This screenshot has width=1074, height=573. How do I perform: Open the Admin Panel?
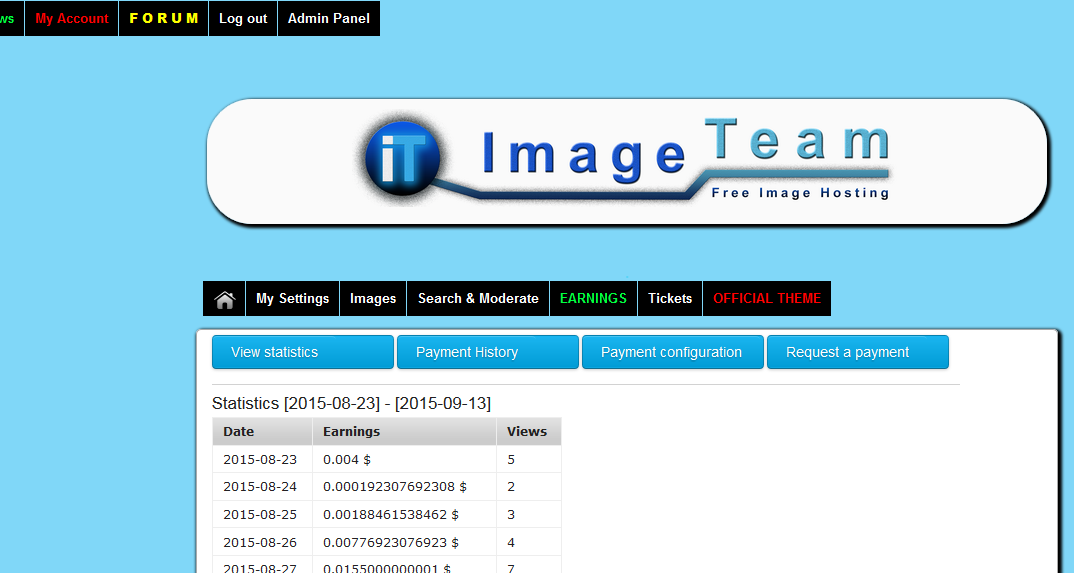[x=329, y=18]
